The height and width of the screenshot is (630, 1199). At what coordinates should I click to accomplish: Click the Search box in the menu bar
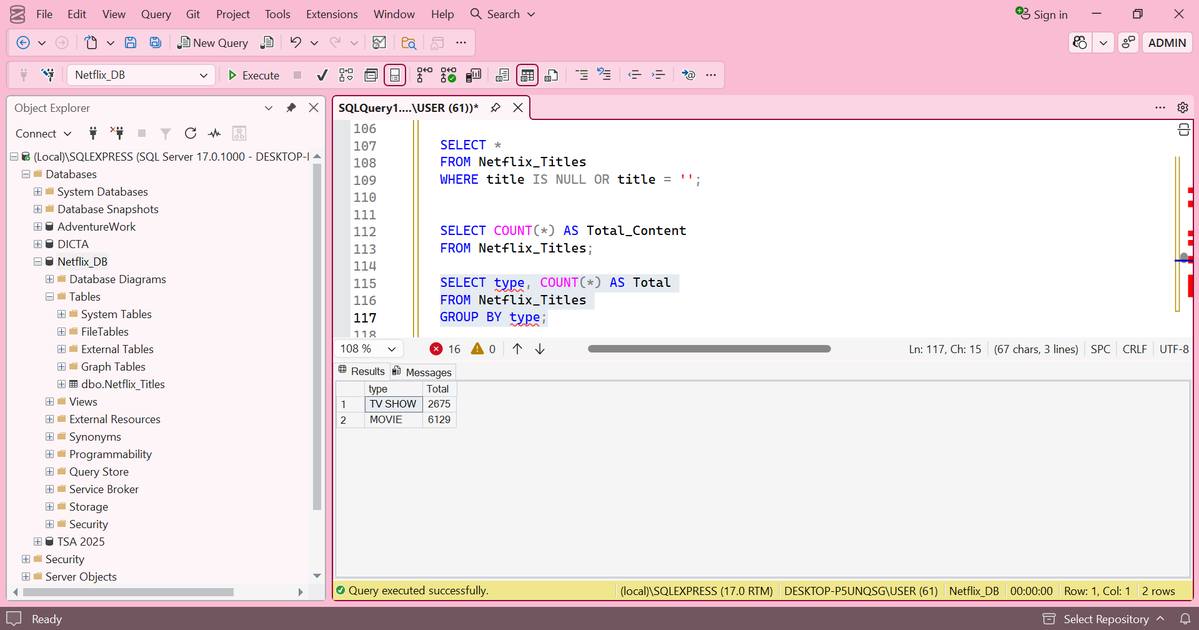point(502,14)
